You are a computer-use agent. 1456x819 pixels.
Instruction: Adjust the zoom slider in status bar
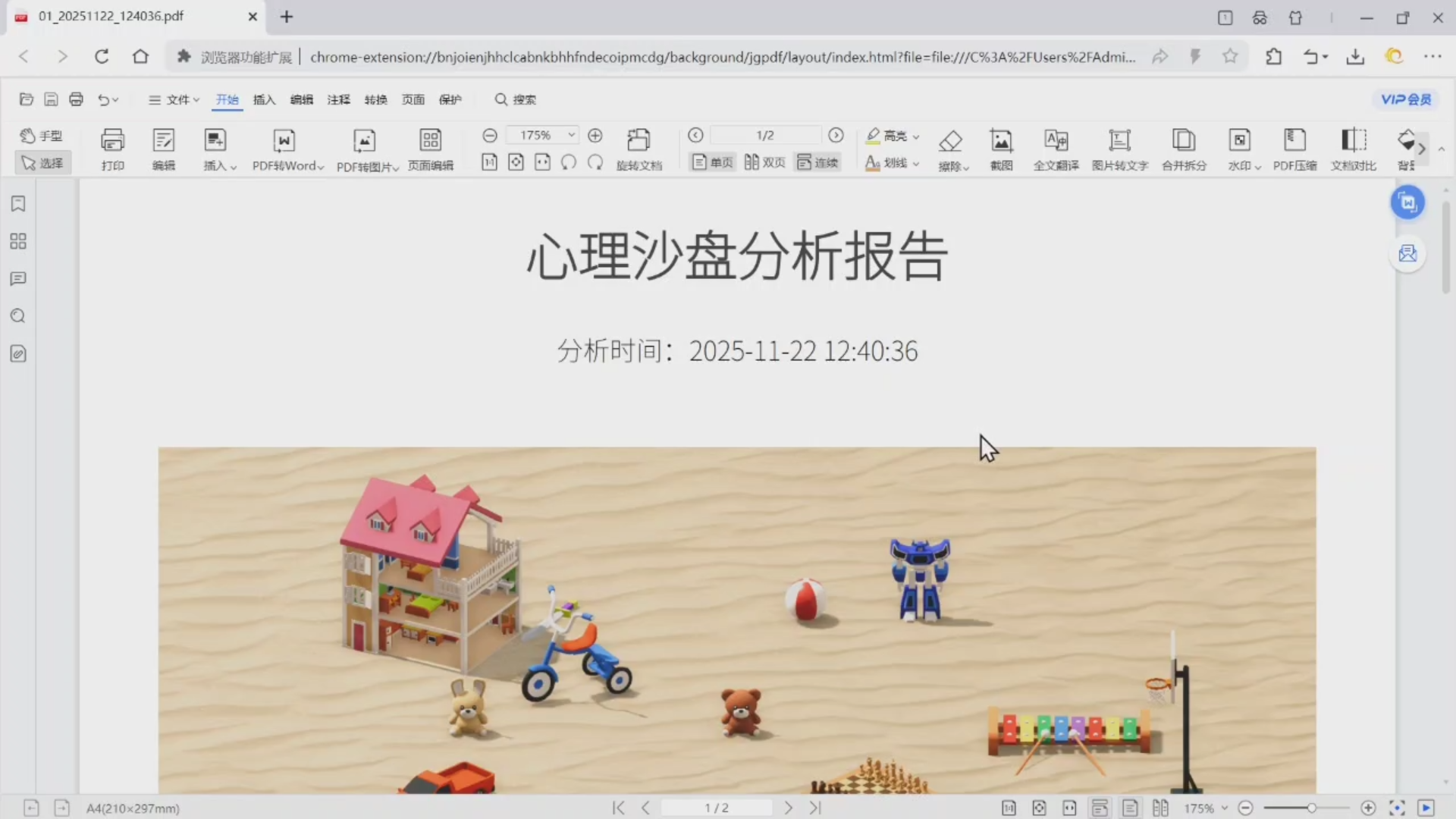[1311, 808]
